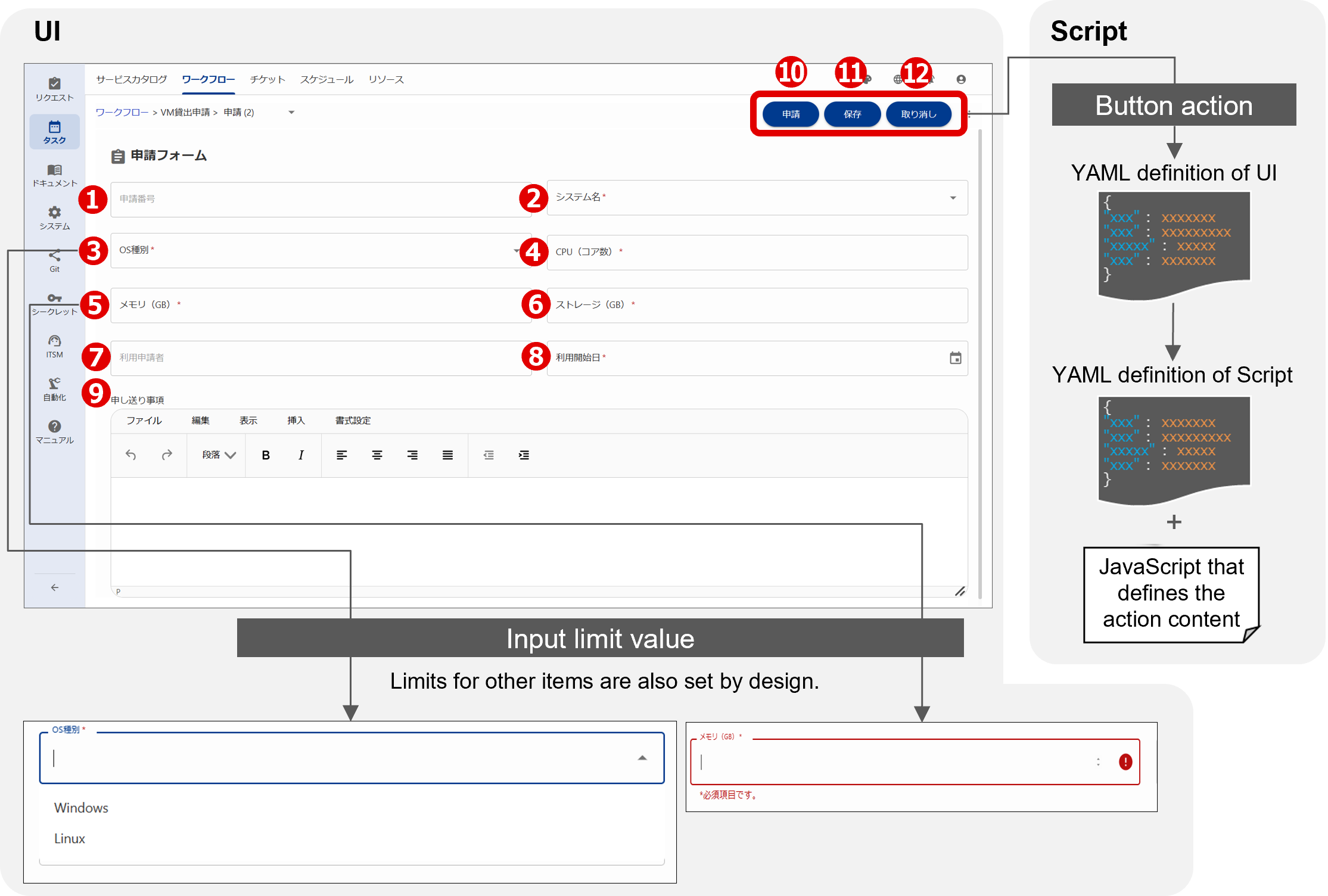Viewport: 1328px width, 896px height.
Task: Switch to the スケジュール tab
Action: point(326,79)
